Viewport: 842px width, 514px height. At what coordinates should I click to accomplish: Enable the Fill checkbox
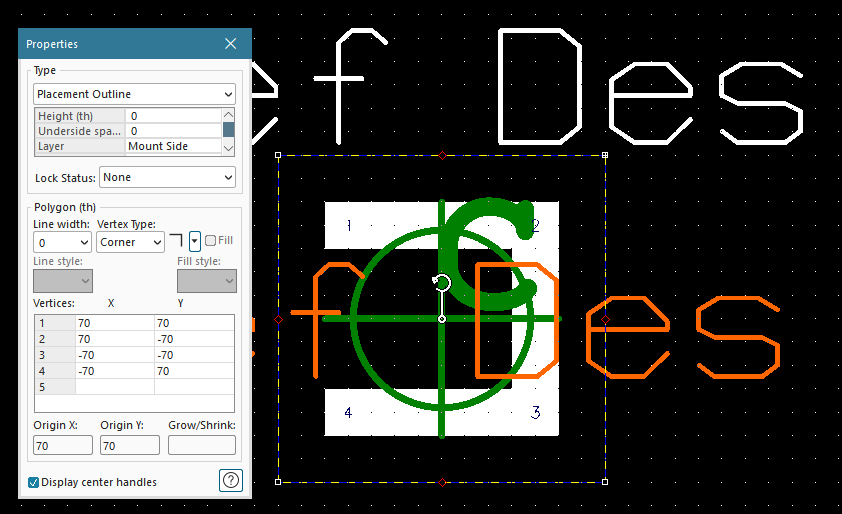(210, 240)
